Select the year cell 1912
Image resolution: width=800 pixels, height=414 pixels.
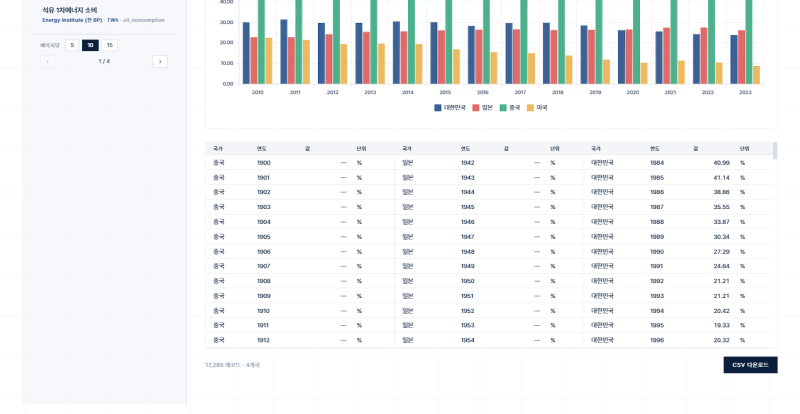pyautogui.click(x=264, y=340)
